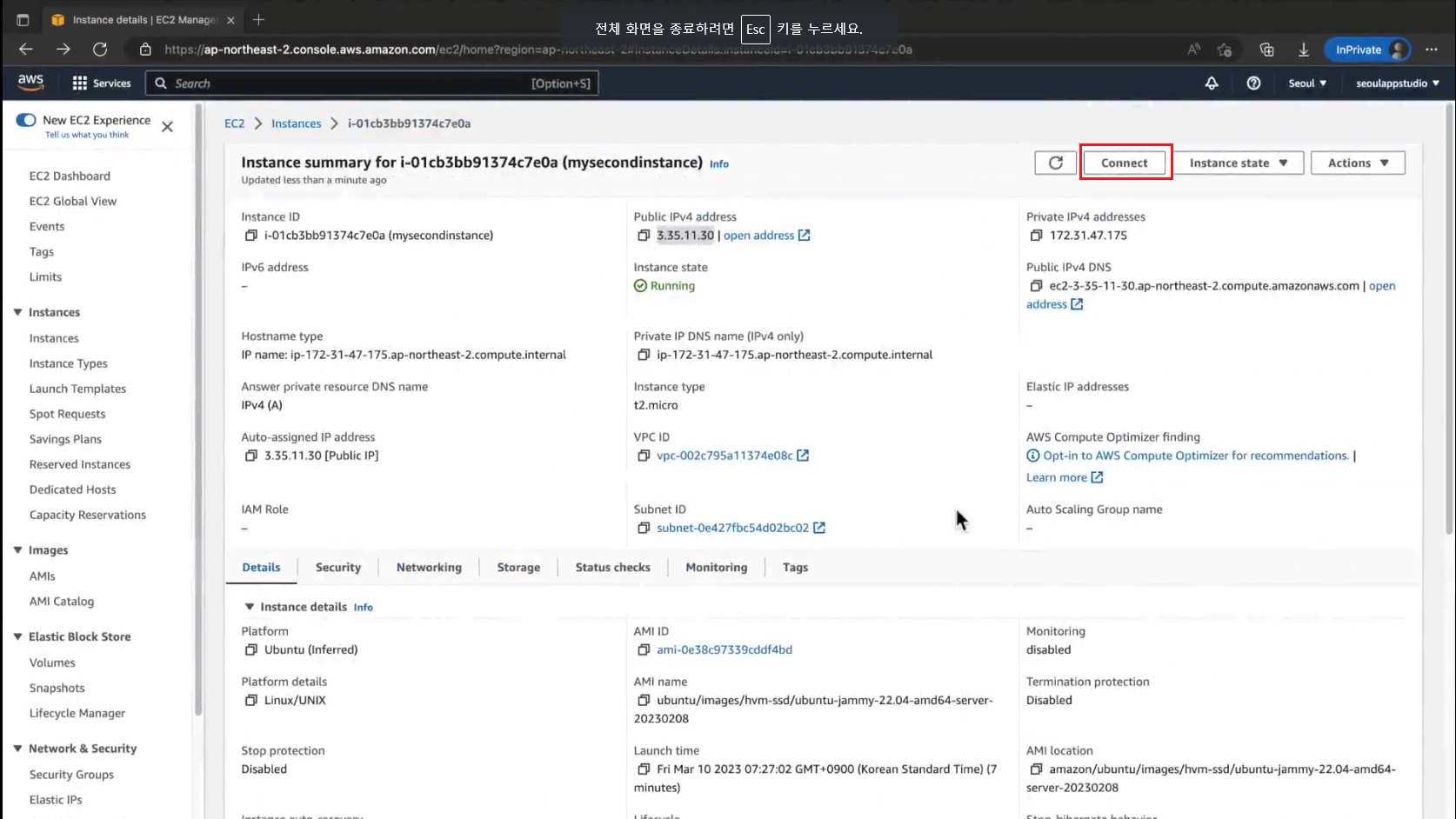Close the New EC2 Experience banner
This screenshot has width=1456, height=819.
(x=168, y=127)
